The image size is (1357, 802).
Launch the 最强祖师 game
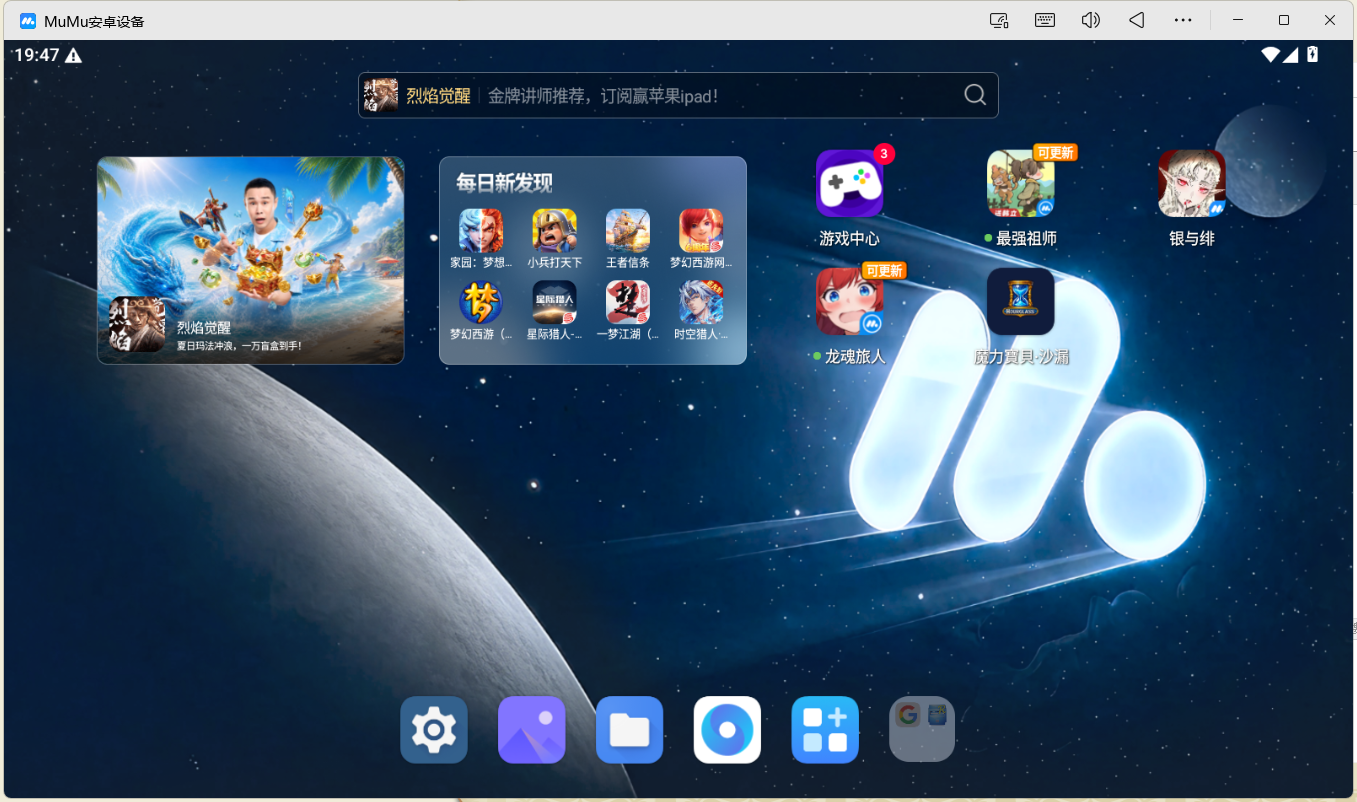pos(1020,184)
